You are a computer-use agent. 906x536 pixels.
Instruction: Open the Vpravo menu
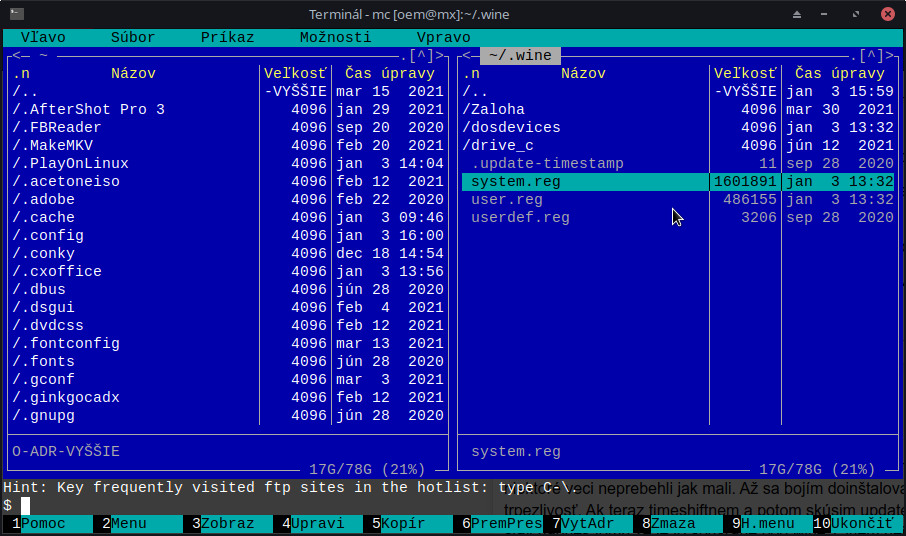coord(443,38)
